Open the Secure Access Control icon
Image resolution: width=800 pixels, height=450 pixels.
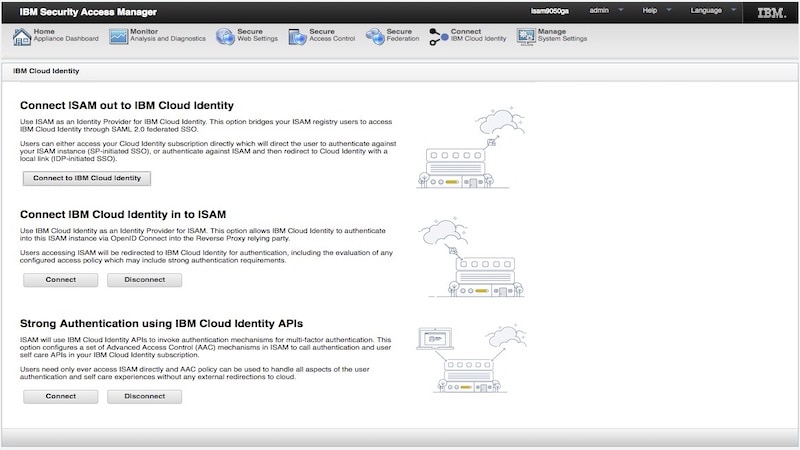297,37
